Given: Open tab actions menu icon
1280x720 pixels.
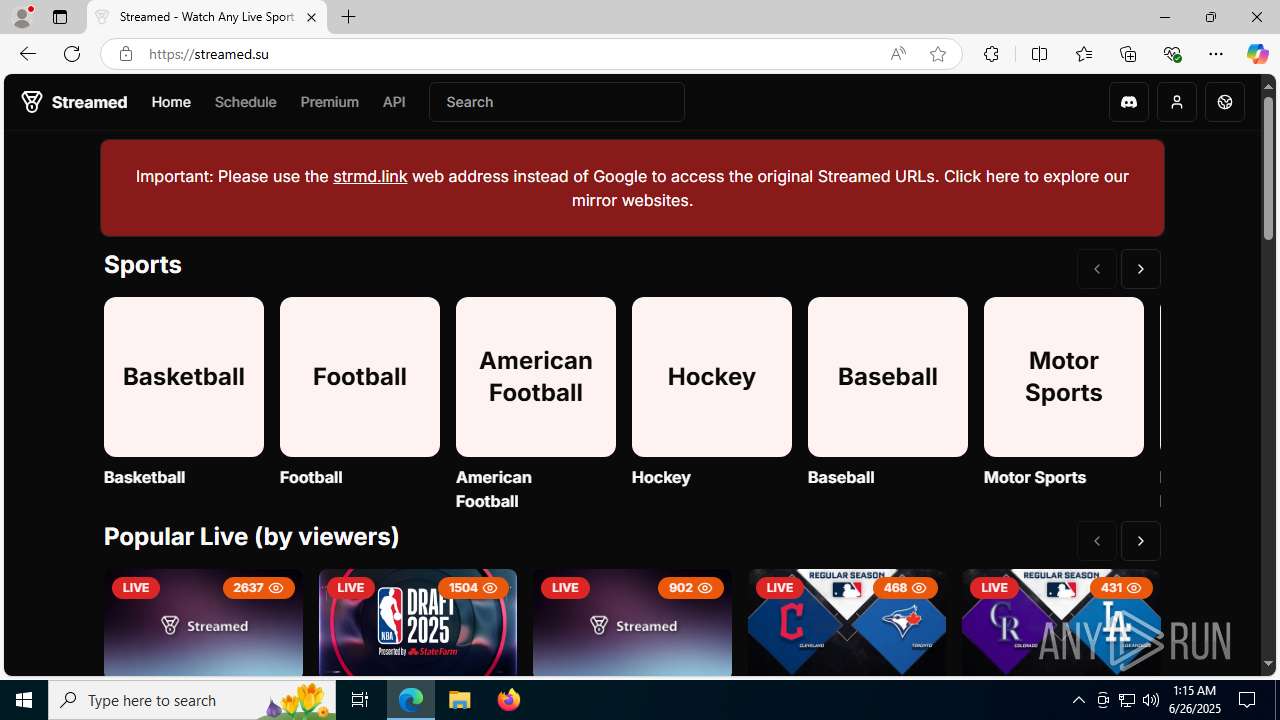Looking at the screenshot, I should tap(60, 17).
